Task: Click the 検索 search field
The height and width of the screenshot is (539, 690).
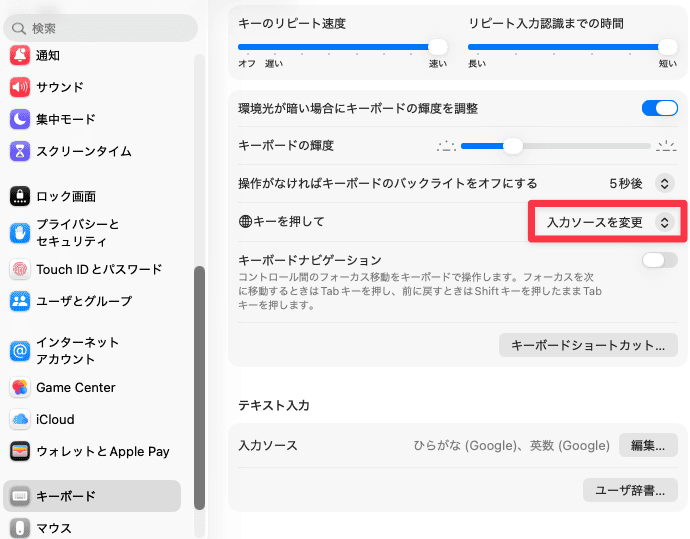Action: coord(100,28)
